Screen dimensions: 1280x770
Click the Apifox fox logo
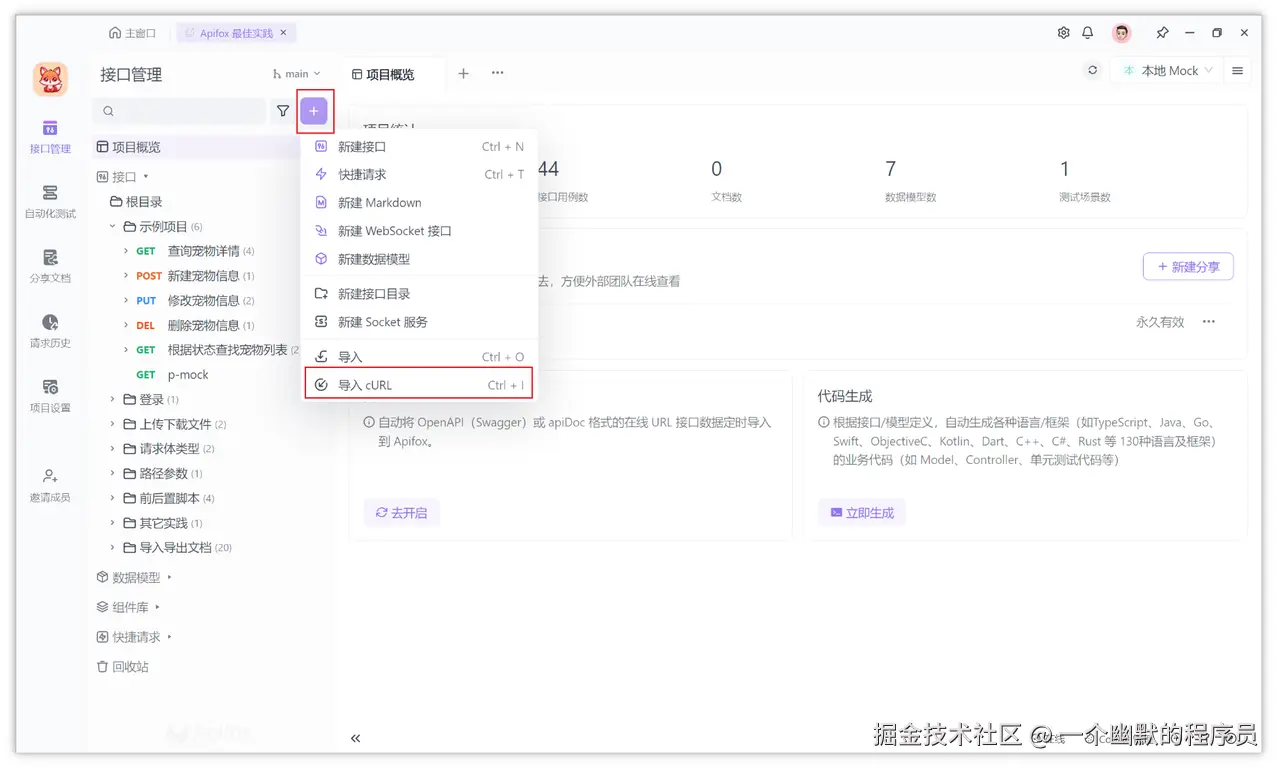(x=50, y=79)
